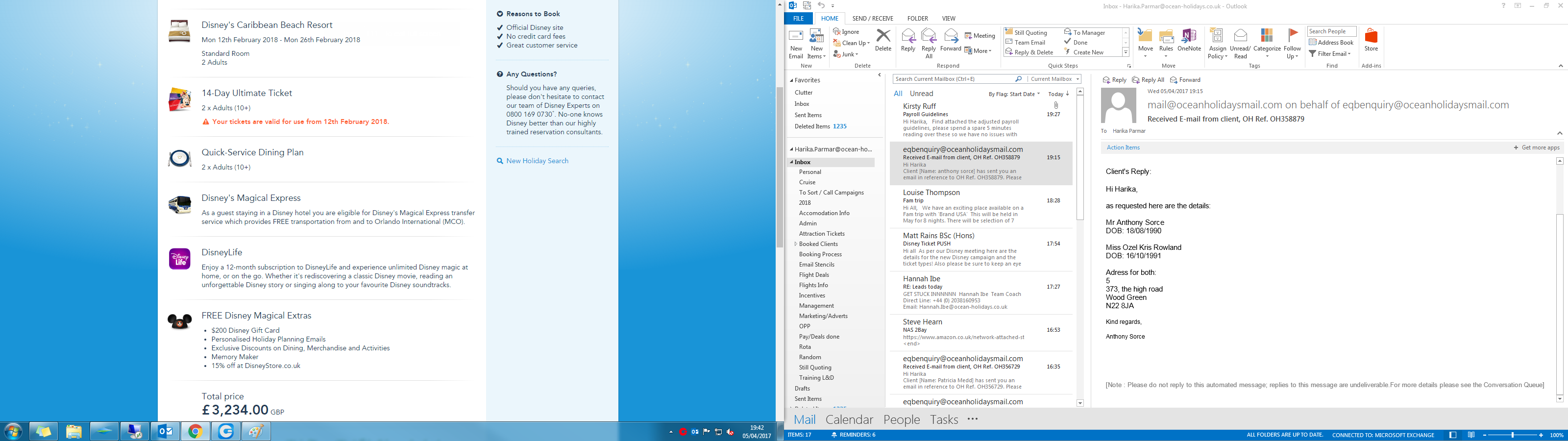Switch to Normal view in status bar
Image resolution: width=1568 pixels, height=441 pixels.
pyautogui.click(x=1453, y=435)
